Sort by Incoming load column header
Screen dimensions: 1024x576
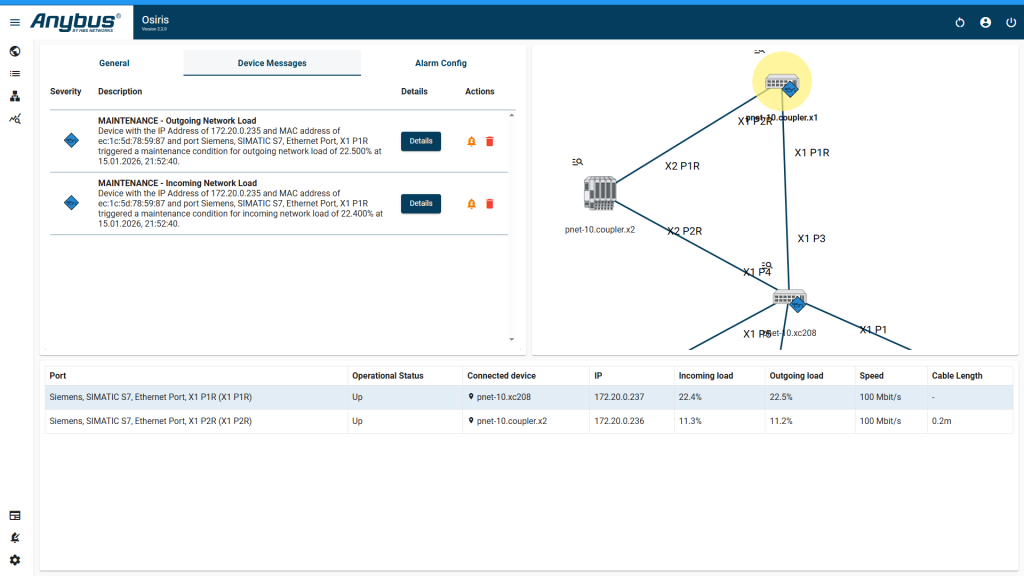point(705,376)
